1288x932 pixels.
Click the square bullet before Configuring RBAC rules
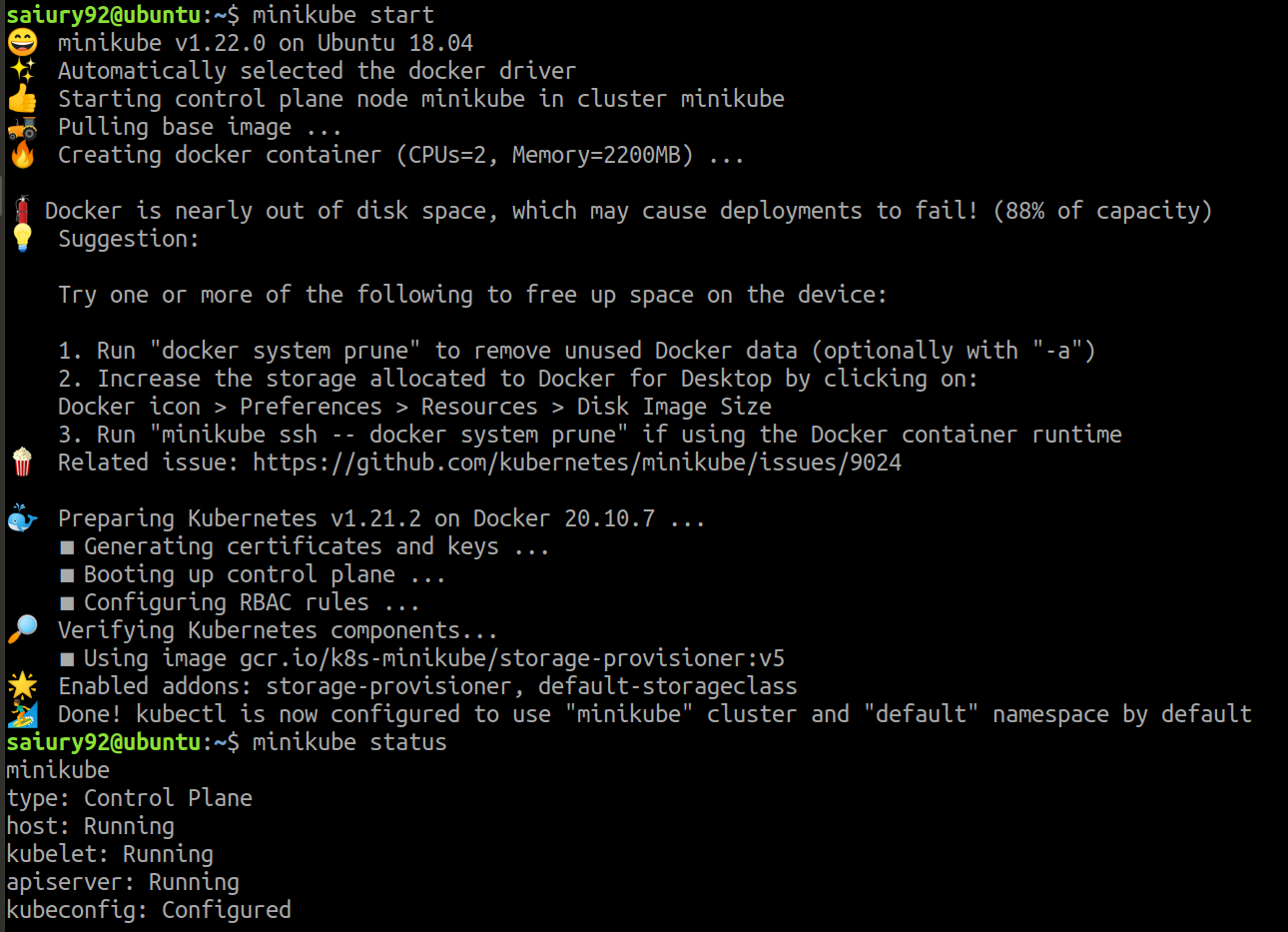pyautogui.click(x=67, y=603)
